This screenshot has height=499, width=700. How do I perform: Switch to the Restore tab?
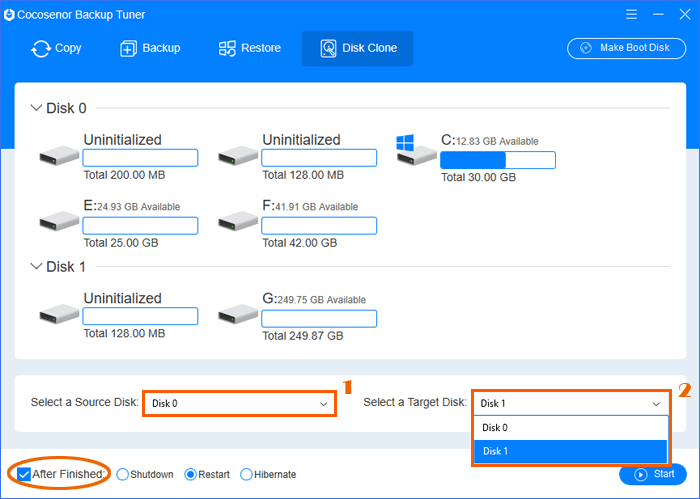[250, 48]
